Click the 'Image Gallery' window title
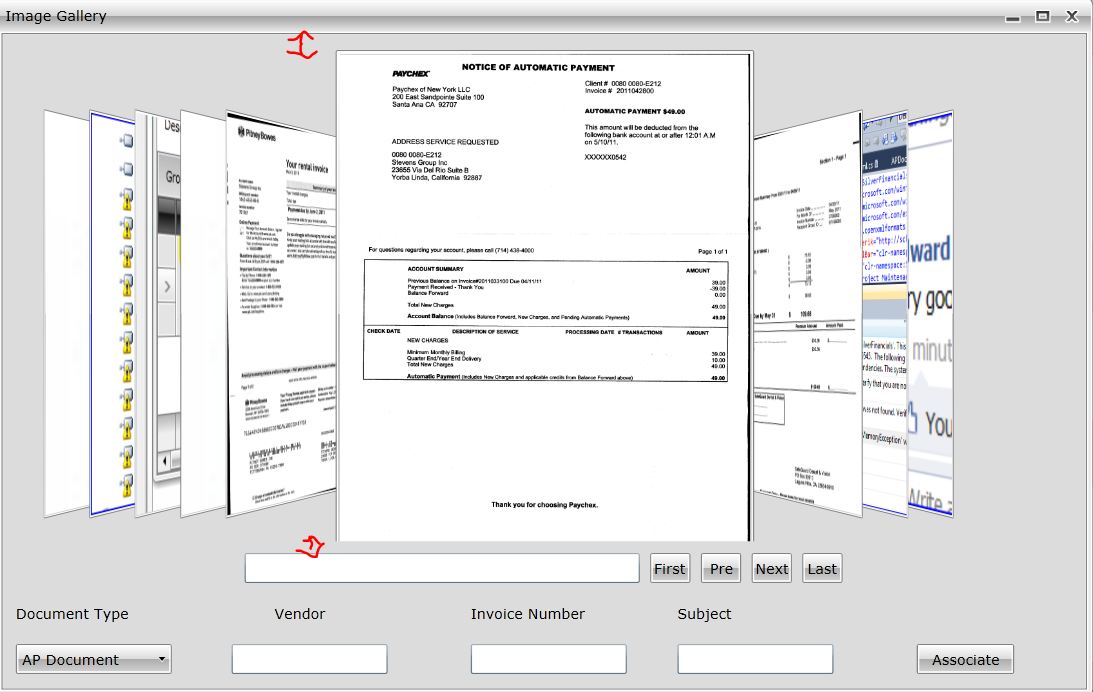Screen dimensions: 1093x692 click(x=56, y=16)
